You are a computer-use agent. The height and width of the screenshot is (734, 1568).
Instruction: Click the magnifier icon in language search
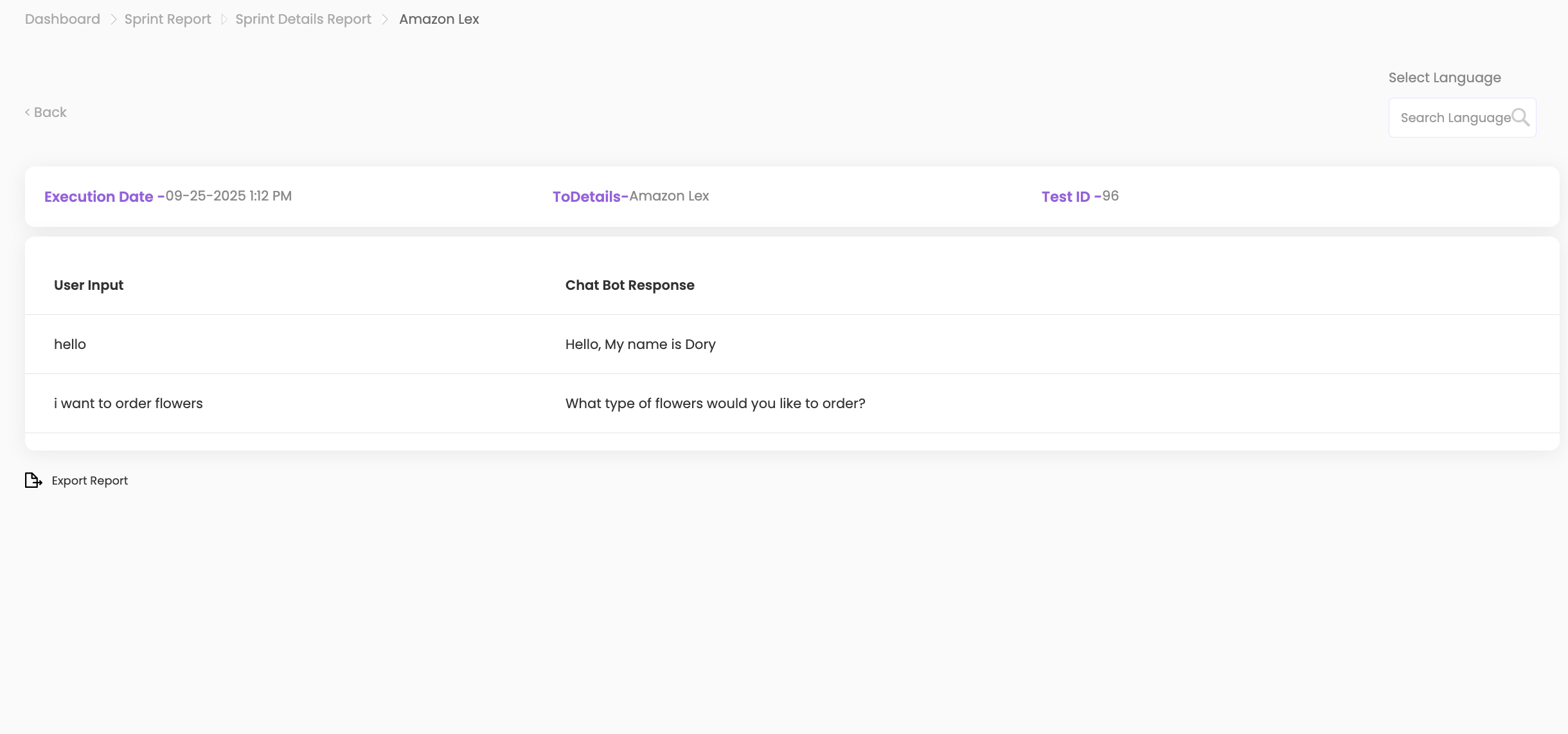click(1520, 117)
